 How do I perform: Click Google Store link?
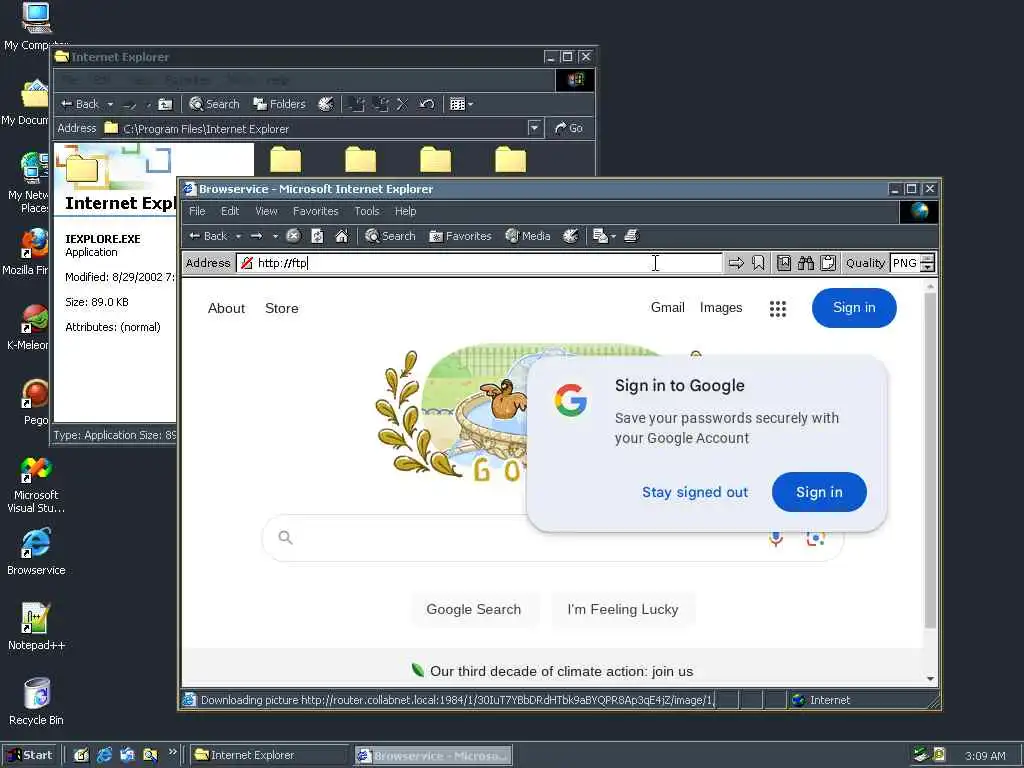281,308
